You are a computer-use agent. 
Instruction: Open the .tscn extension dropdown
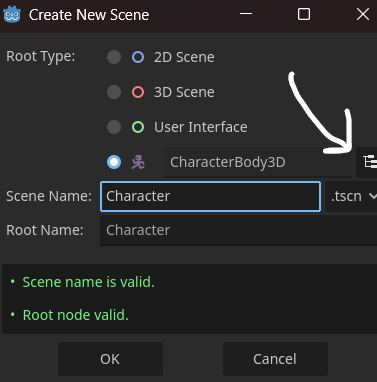tap(351, 196)
